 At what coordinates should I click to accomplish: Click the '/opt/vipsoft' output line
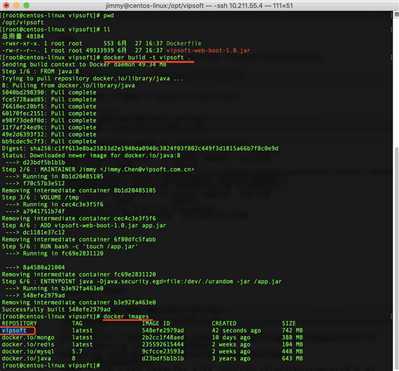[x=23, y=22]
